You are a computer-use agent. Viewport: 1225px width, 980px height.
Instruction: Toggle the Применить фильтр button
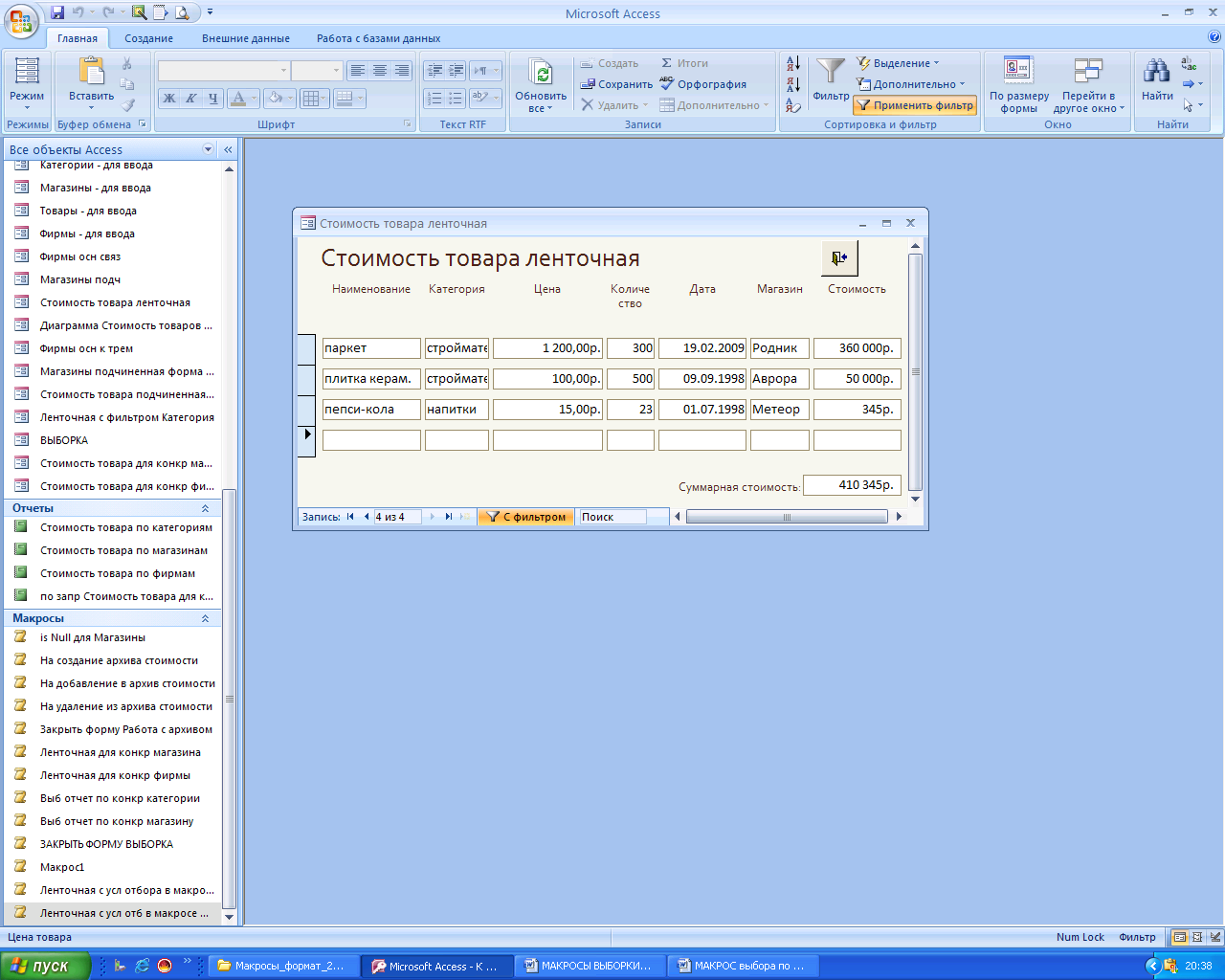point(915,105)
